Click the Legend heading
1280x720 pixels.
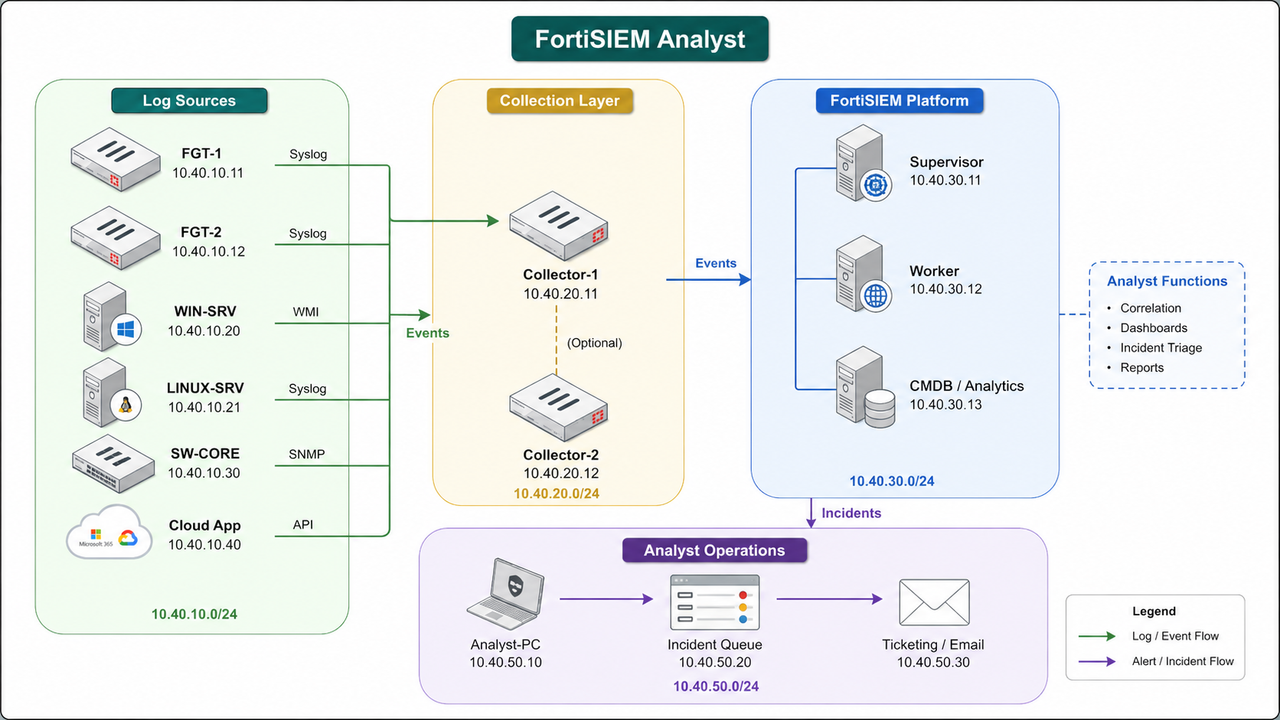tap(1154, 611)
